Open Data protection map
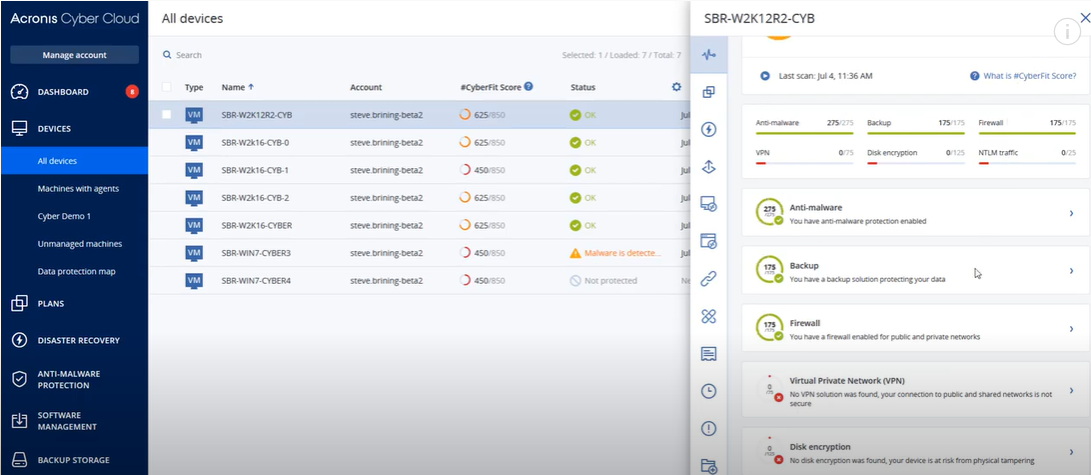This screenshot has height=475, width=1091. [77, 272]
